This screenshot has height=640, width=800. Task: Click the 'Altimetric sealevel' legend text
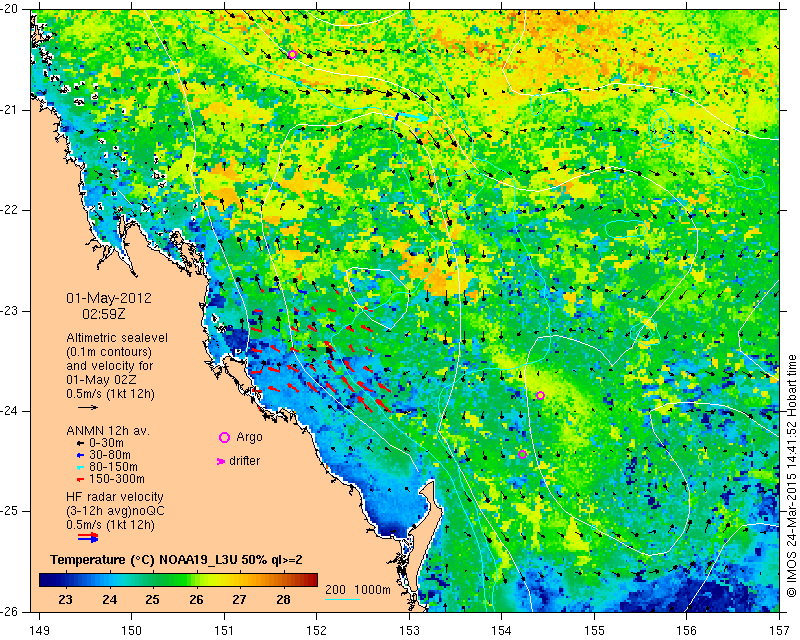117,338
